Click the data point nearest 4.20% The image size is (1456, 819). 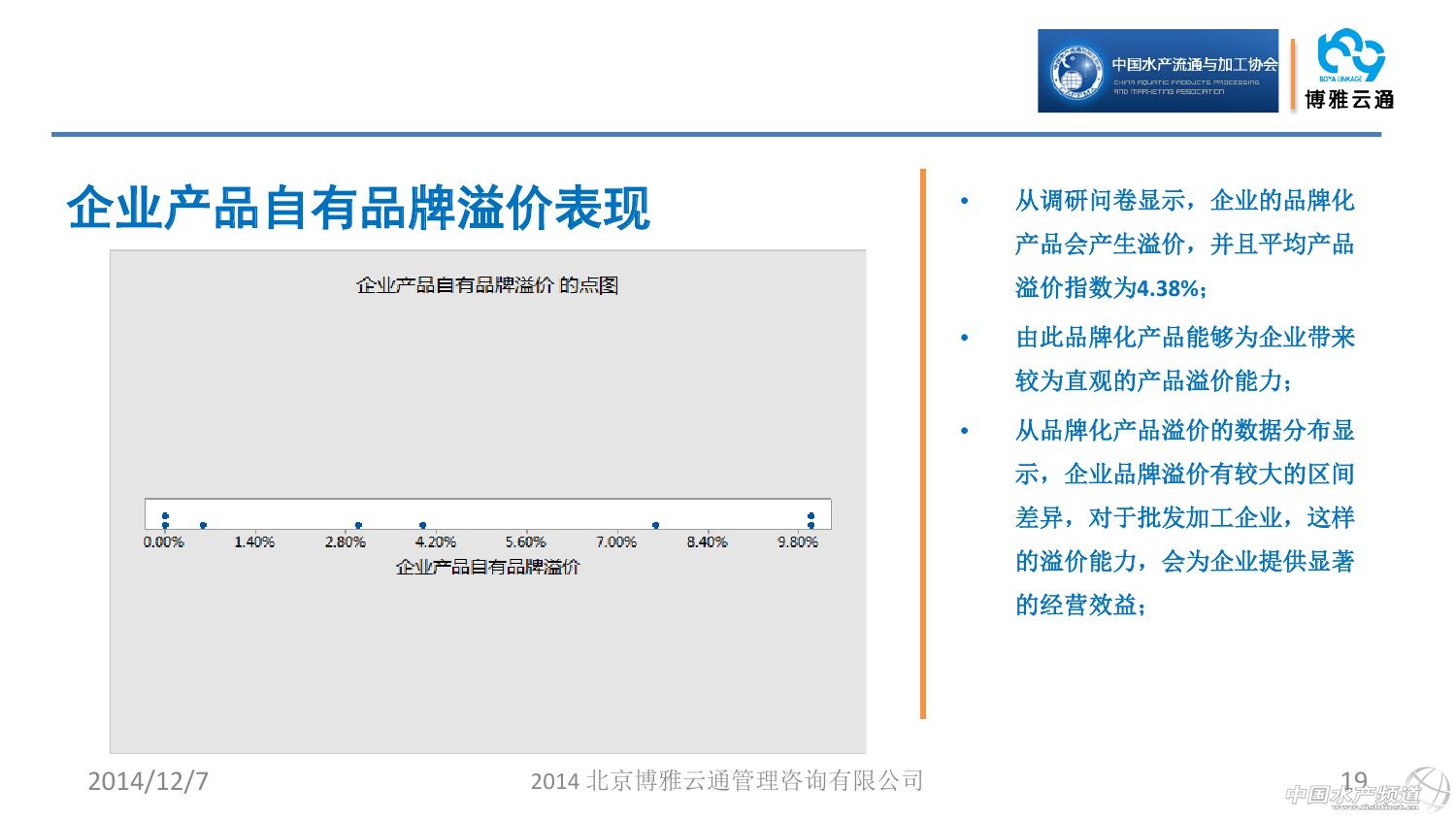pos(422,525)
